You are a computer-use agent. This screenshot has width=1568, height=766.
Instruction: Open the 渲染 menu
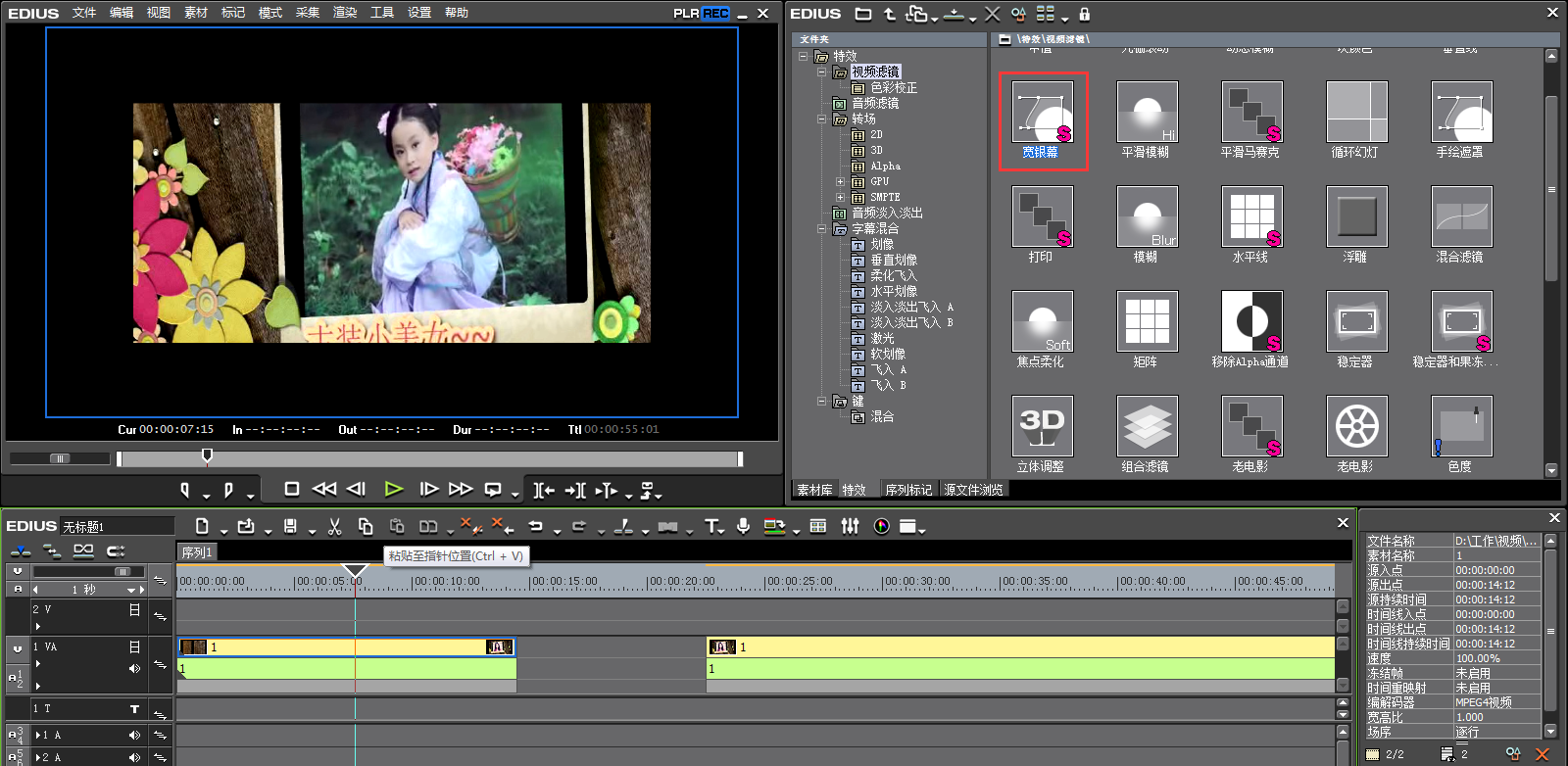(x=345, y=13)
